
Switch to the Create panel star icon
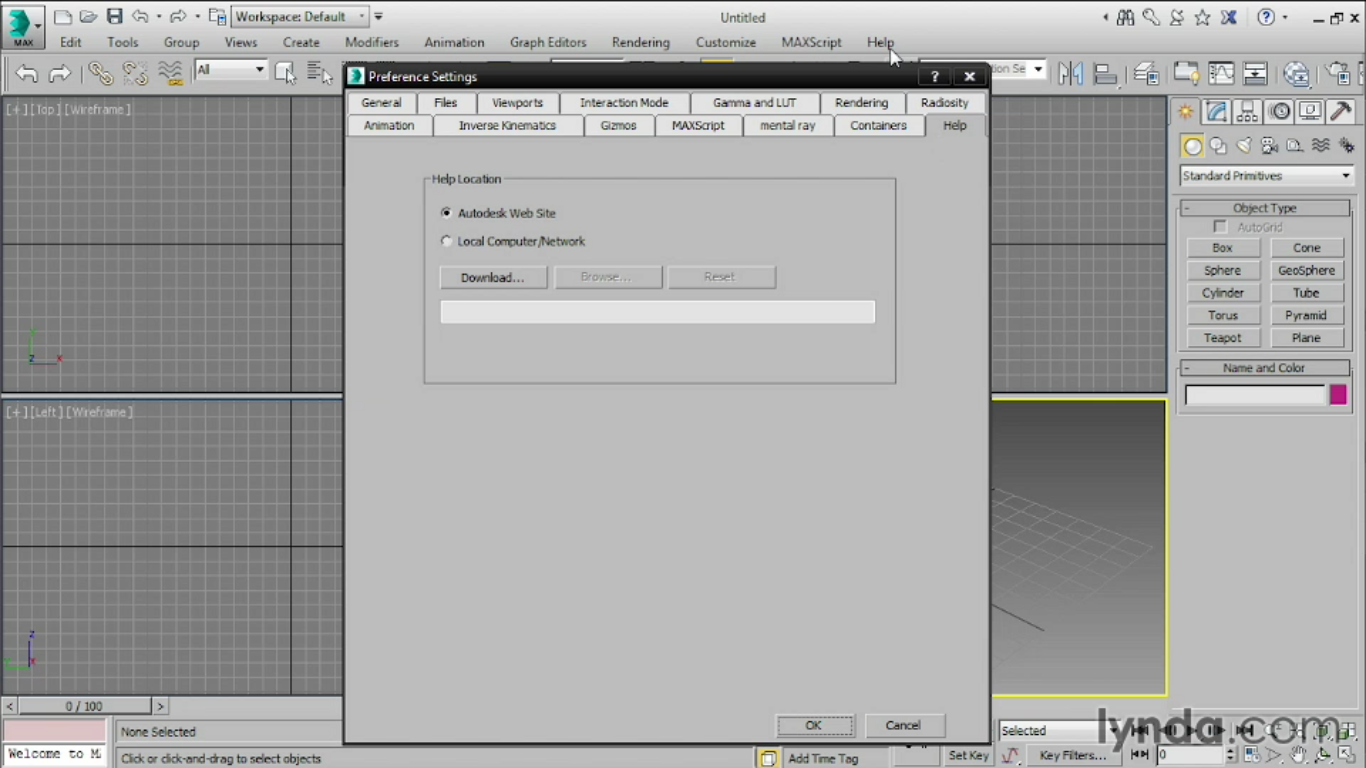coord(1185,112)
